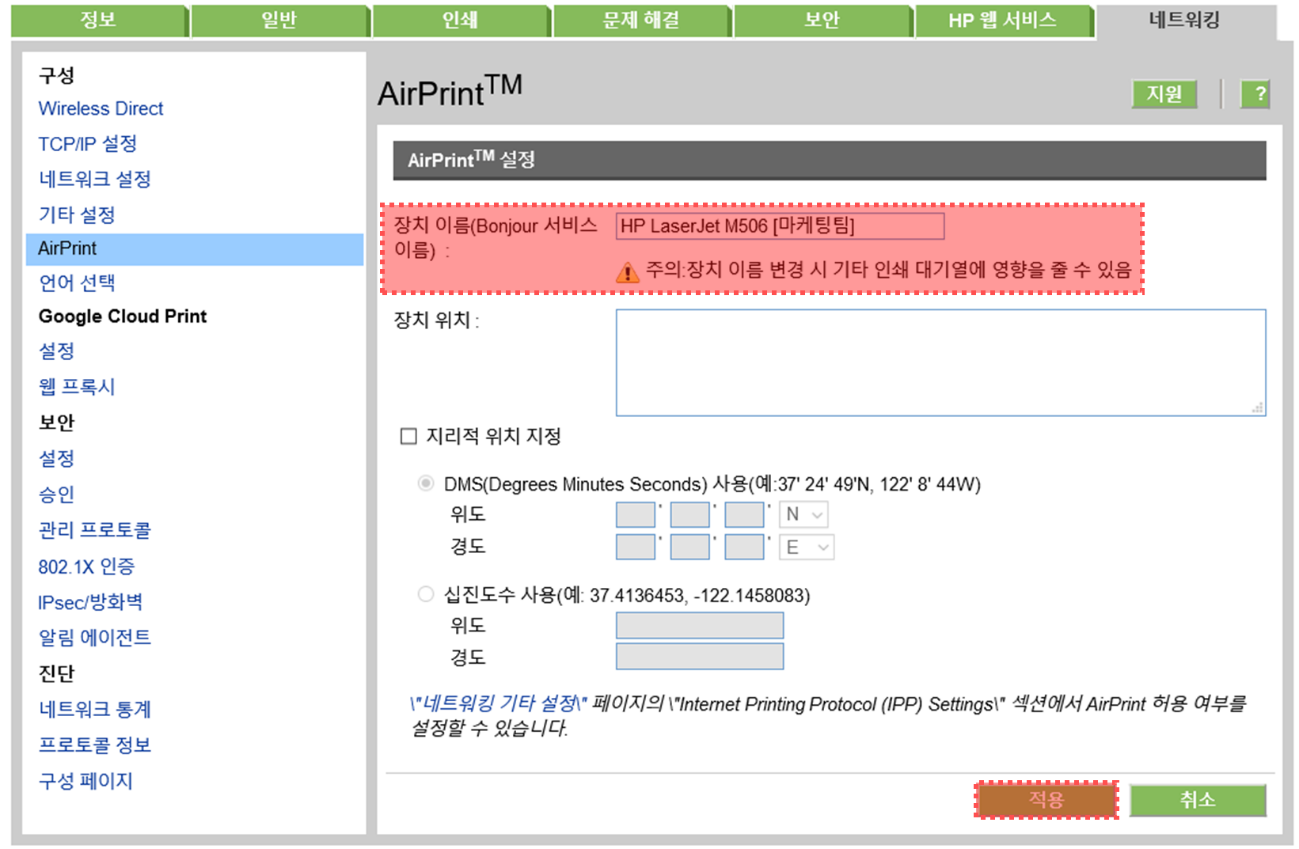Open Wireless Direct settings
Viewport: 1299px width, 849px height.
(101, 108)
